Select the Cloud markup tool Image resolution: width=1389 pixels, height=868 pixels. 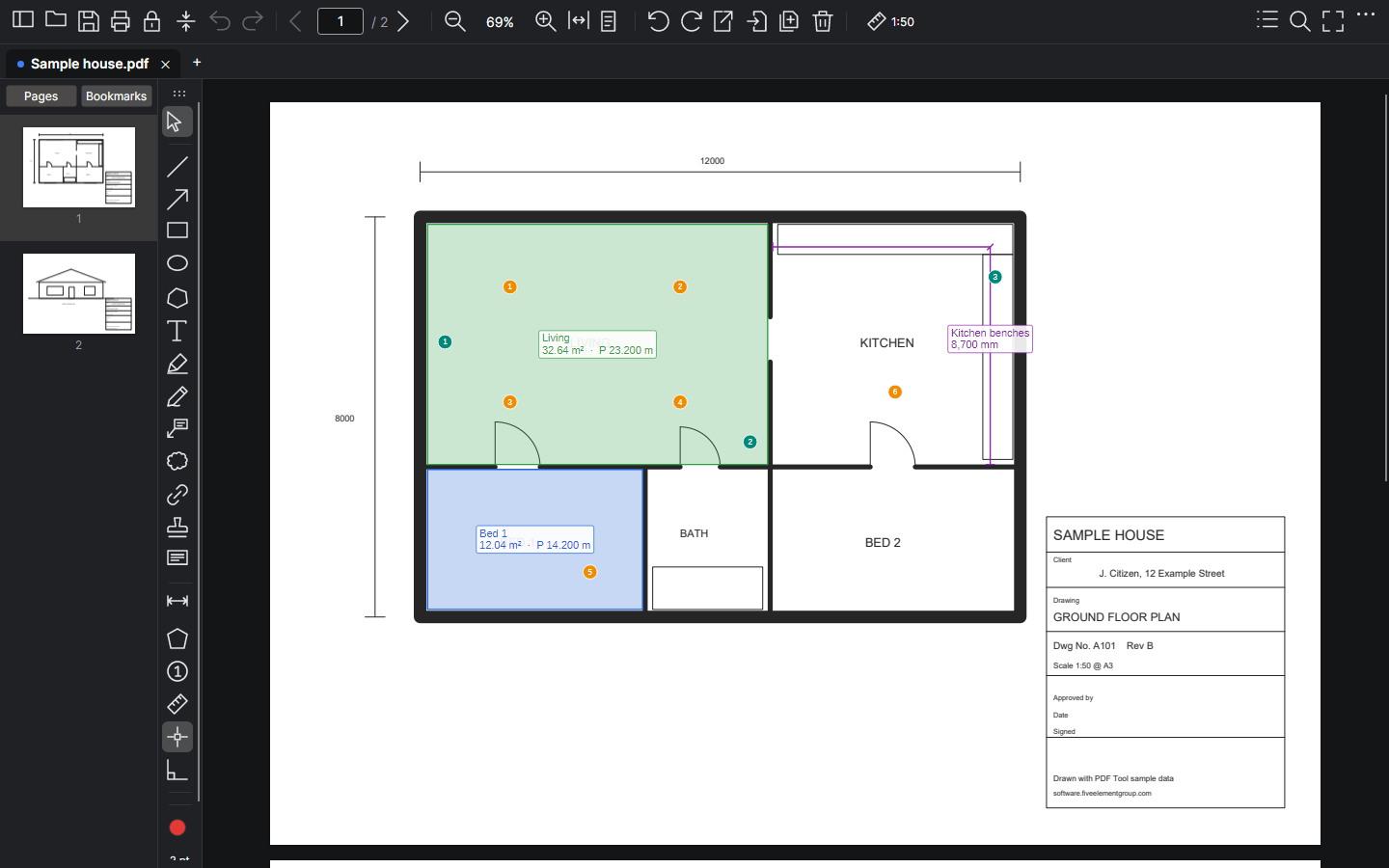(x=177, y=461)
